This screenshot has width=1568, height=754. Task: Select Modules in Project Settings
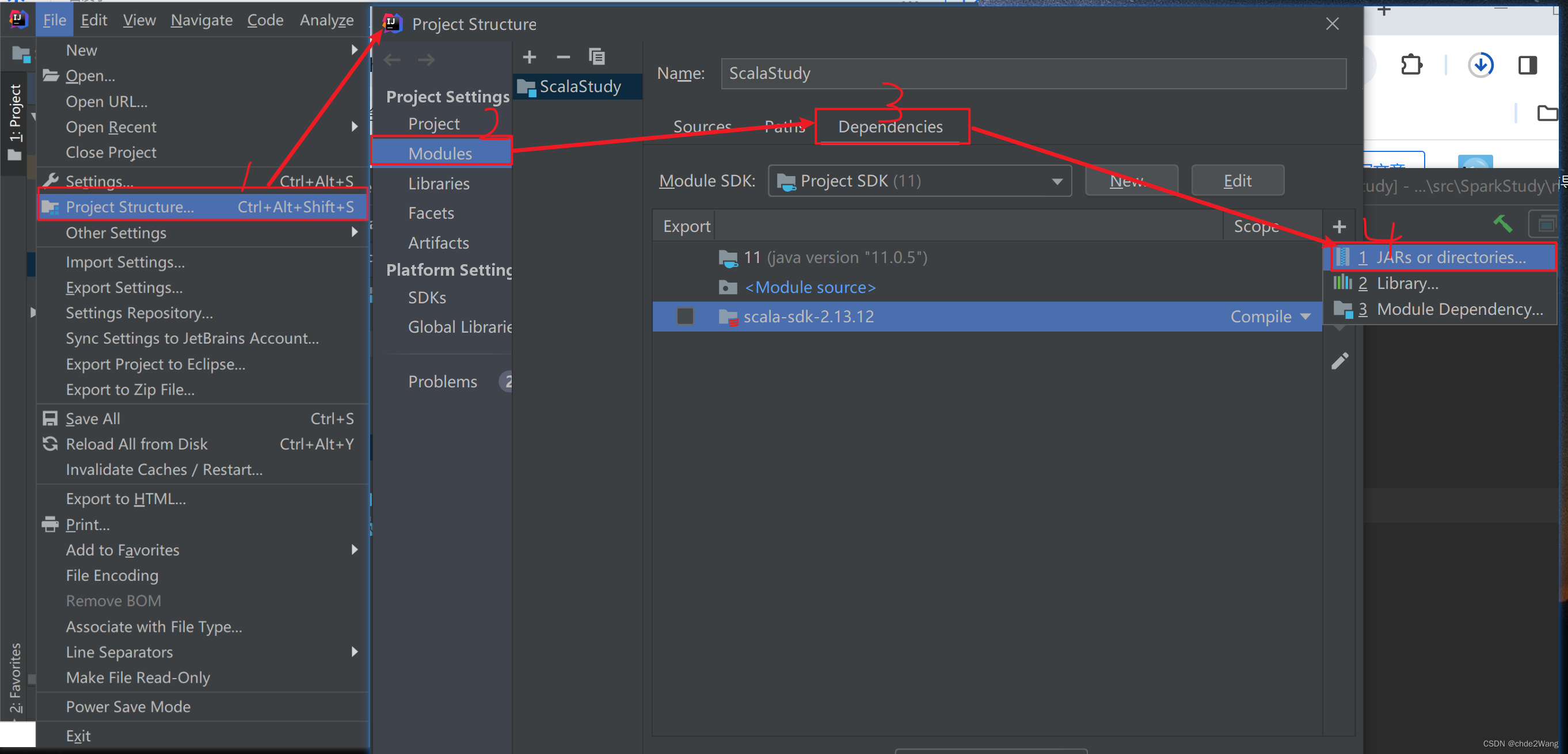tap(442, 153)
